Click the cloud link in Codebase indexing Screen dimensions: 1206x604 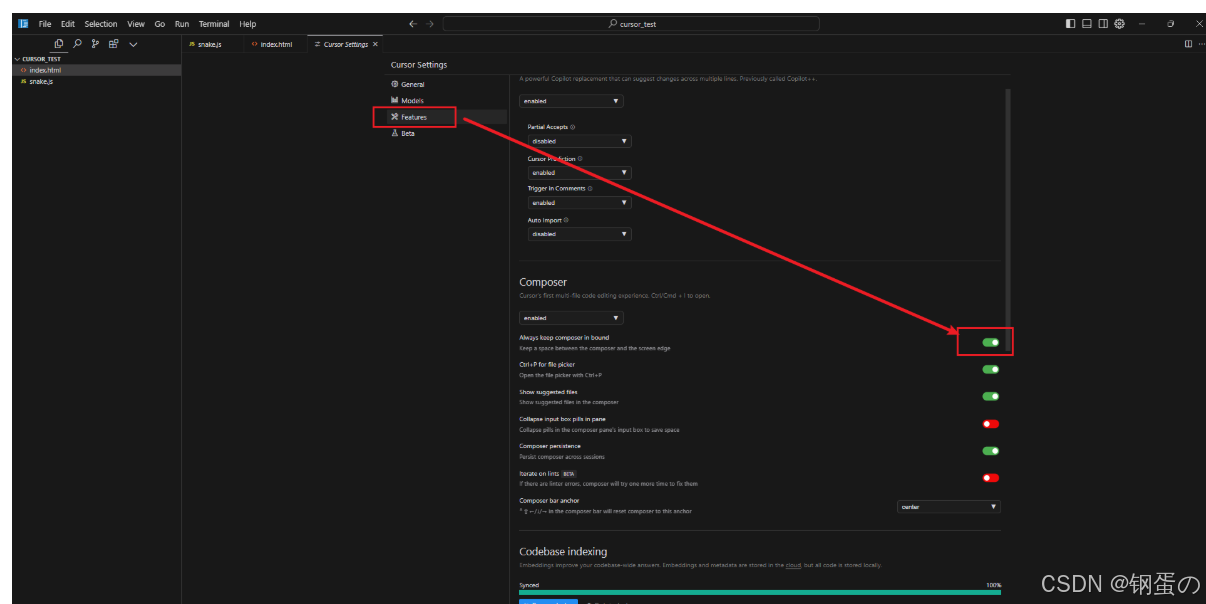tap(792, 565)
